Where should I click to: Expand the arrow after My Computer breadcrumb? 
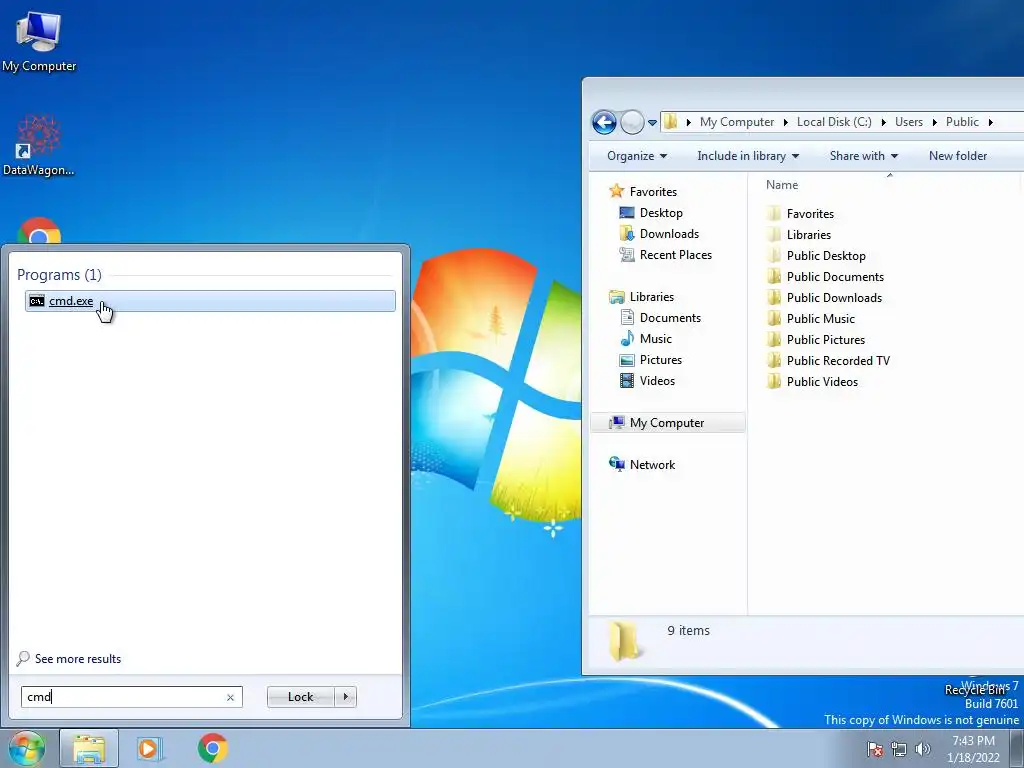click(785, 122)
